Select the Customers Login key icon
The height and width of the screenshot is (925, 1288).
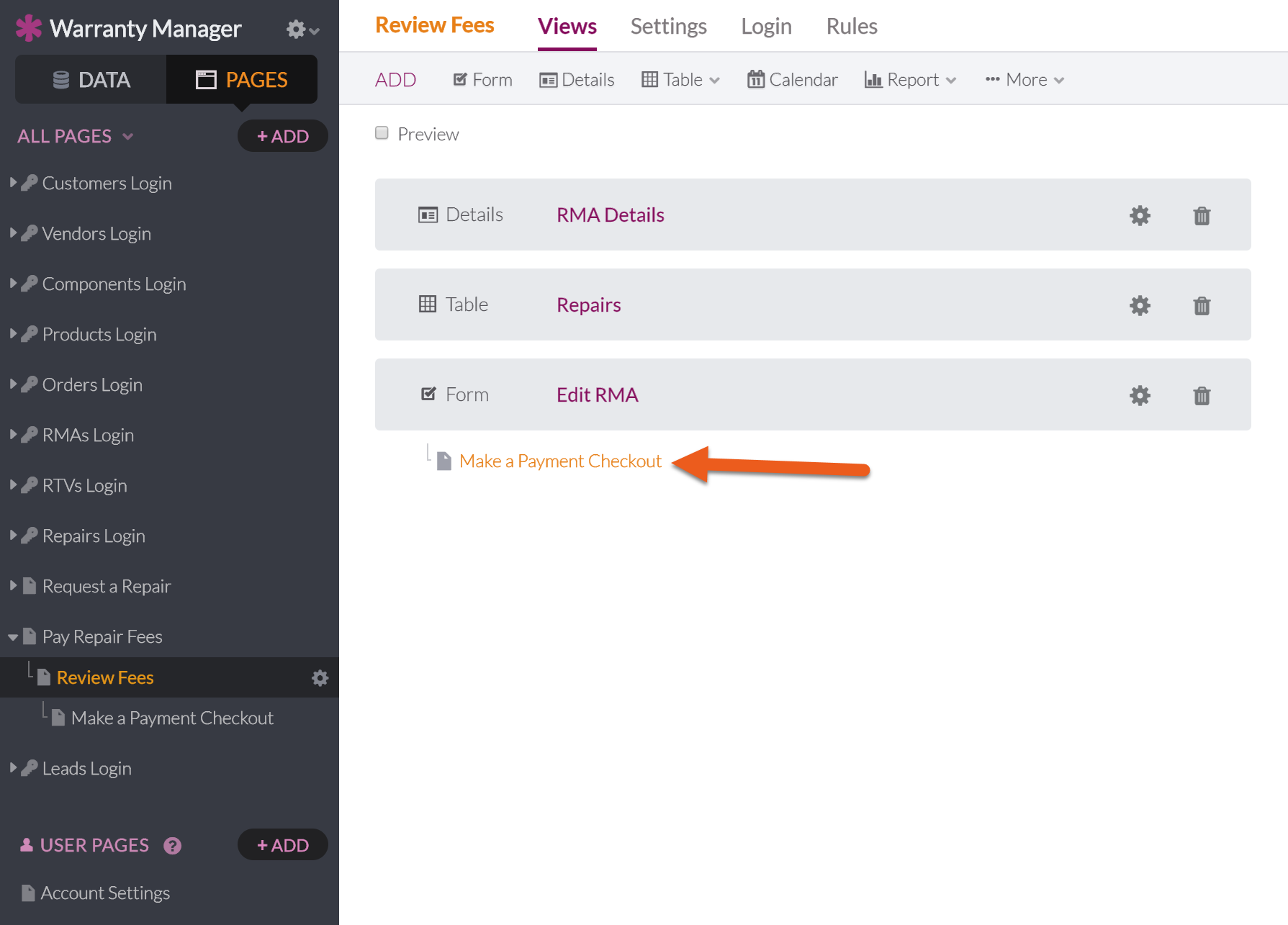point(30,183)
